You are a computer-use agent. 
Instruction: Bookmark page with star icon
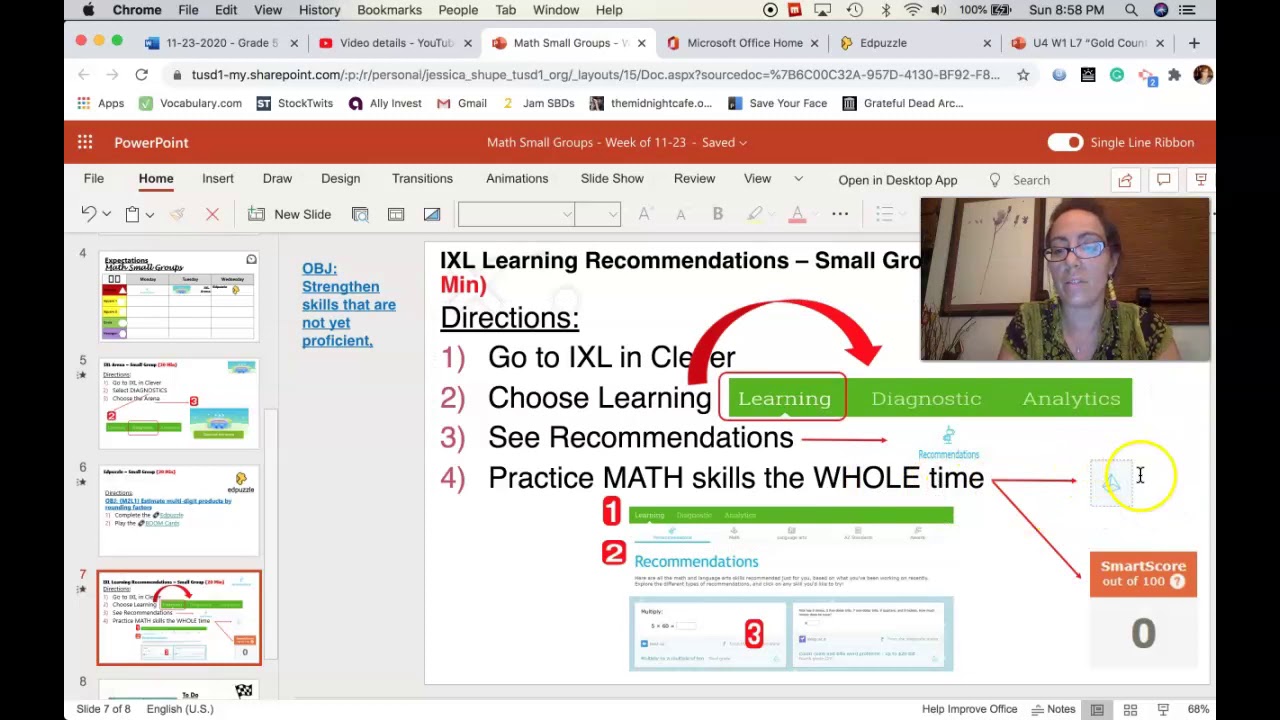[1023, 75]
